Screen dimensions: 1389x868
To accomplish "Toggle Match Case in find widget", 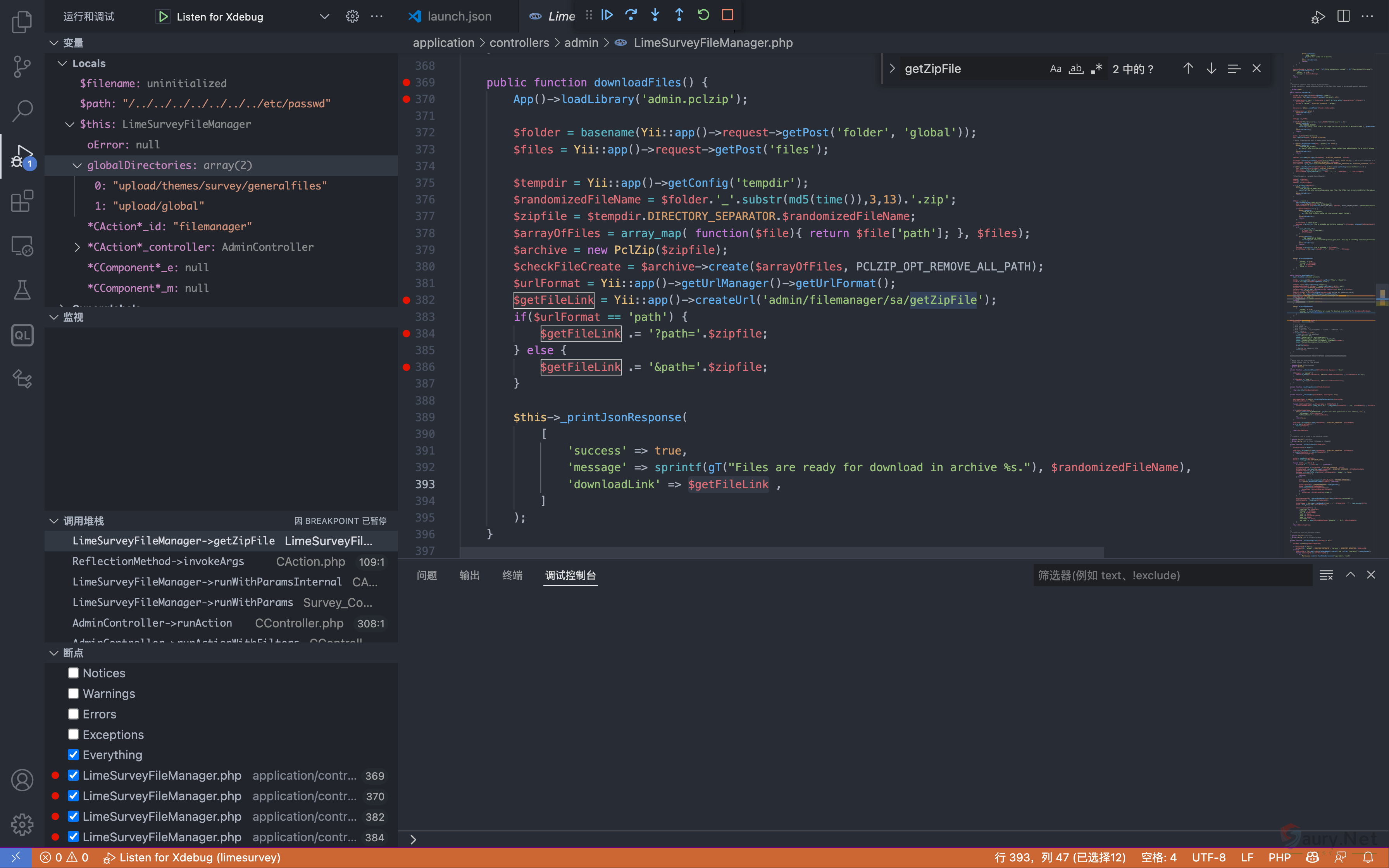I will 1055,69.
